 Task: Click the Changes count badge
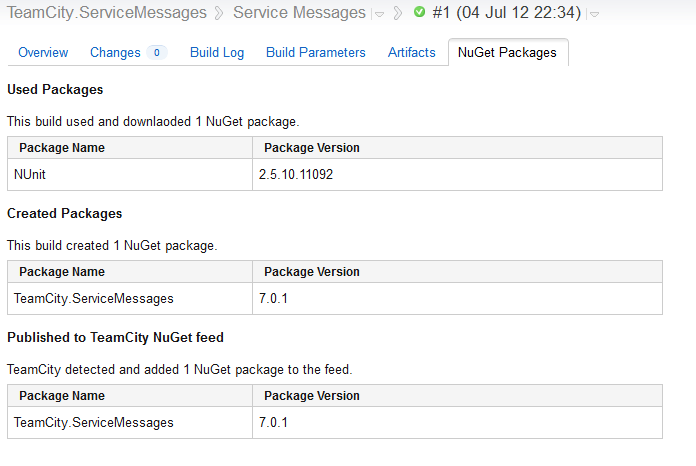coord(156,52)
